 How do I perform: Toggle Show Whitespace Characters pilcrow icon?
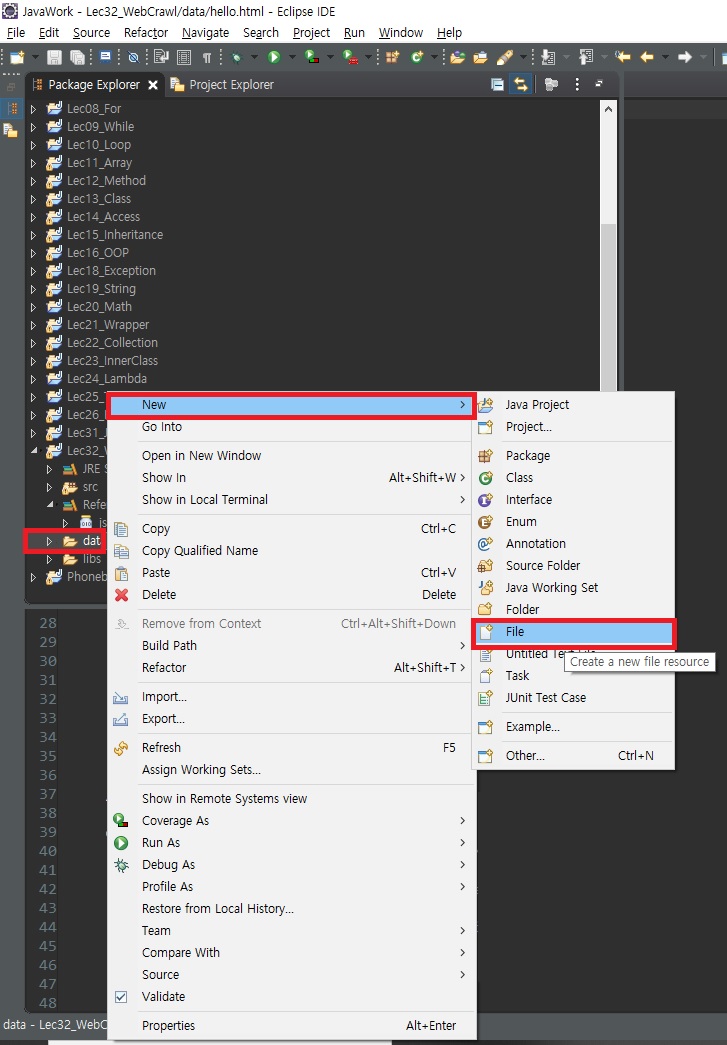click(207, 58)
